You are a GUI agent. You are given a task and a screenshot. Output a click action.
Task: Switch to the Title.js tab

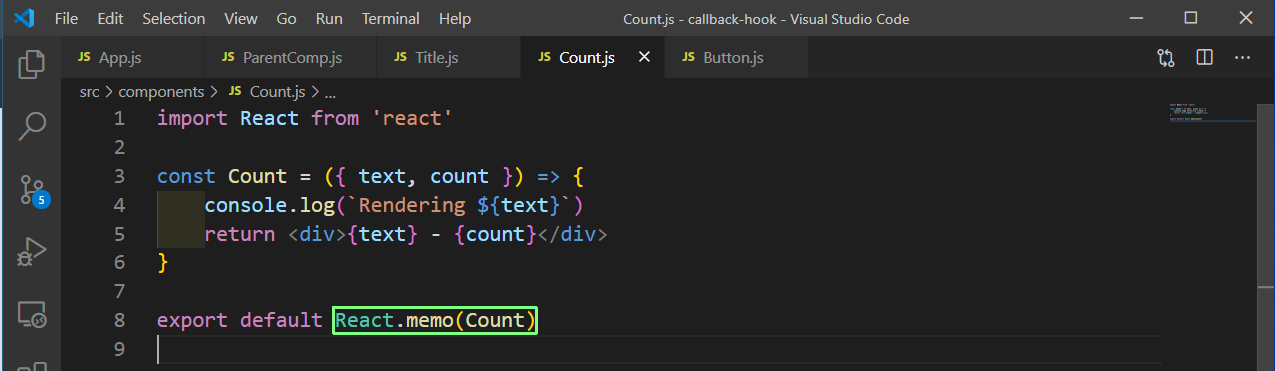tap(449, 58)
